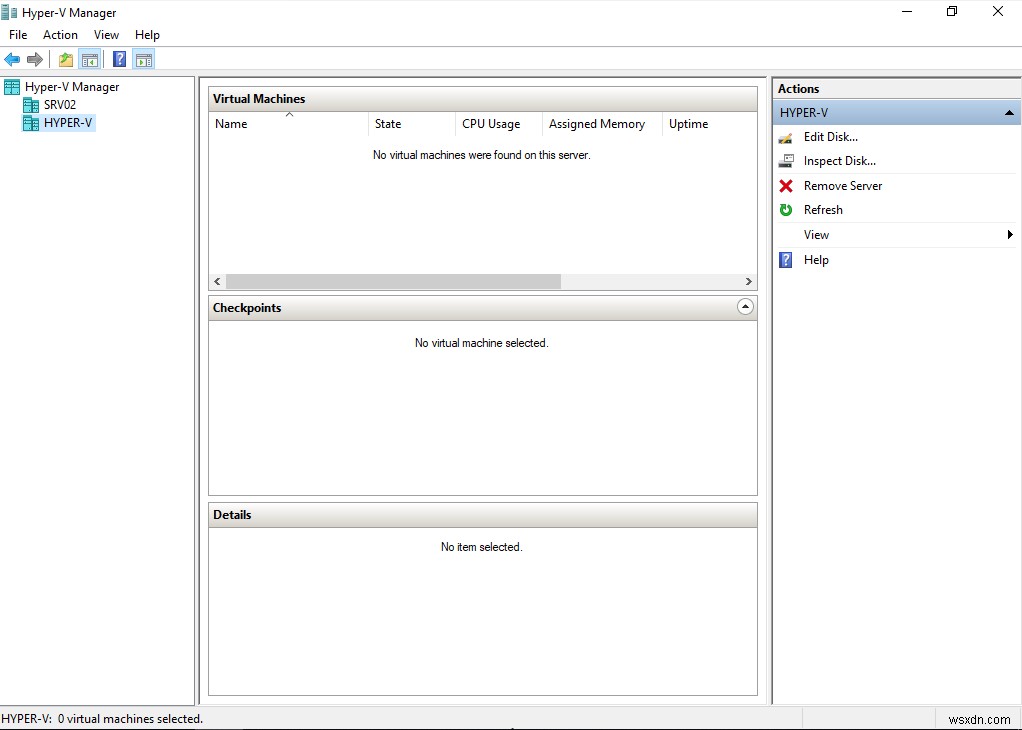The width and height of the screenshot is (1022, 730).
Task: Click the green Refresh icon
Action: (x=786, y=210)
